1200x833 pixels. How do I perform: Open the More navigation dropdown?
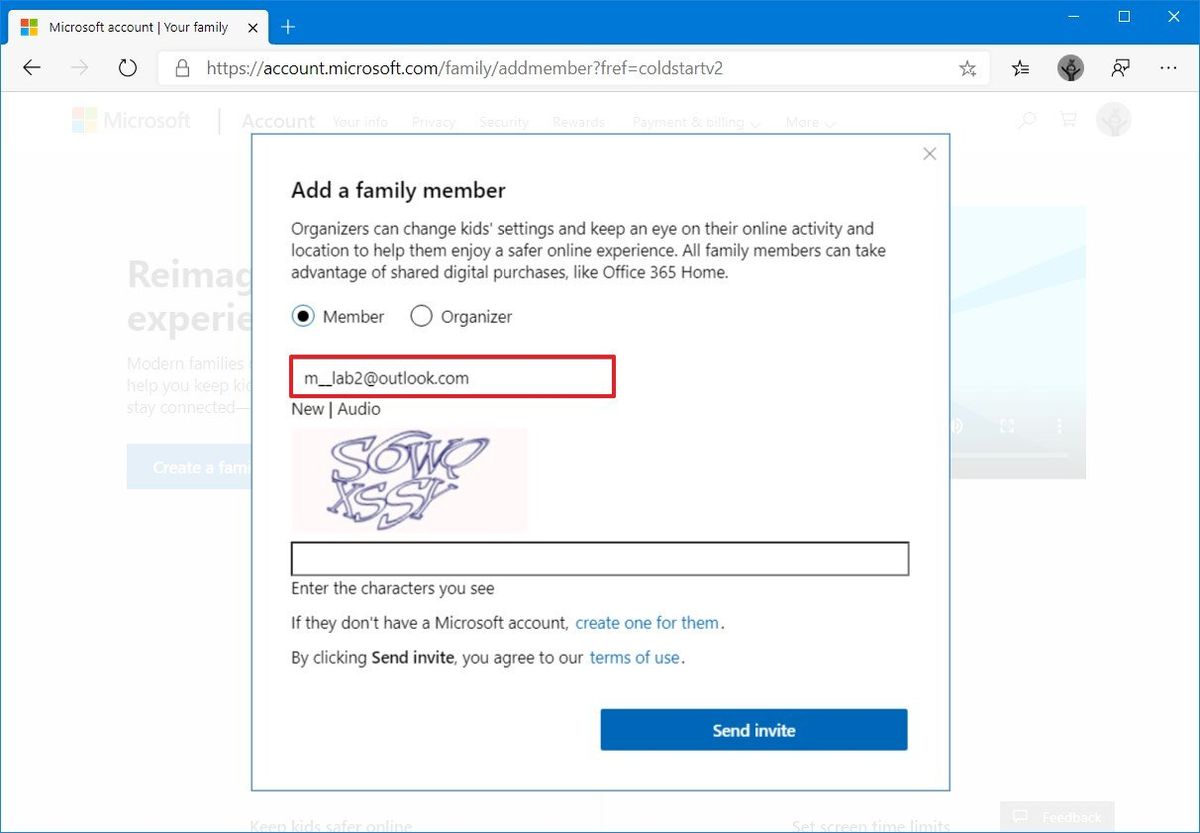coord(810,121)
